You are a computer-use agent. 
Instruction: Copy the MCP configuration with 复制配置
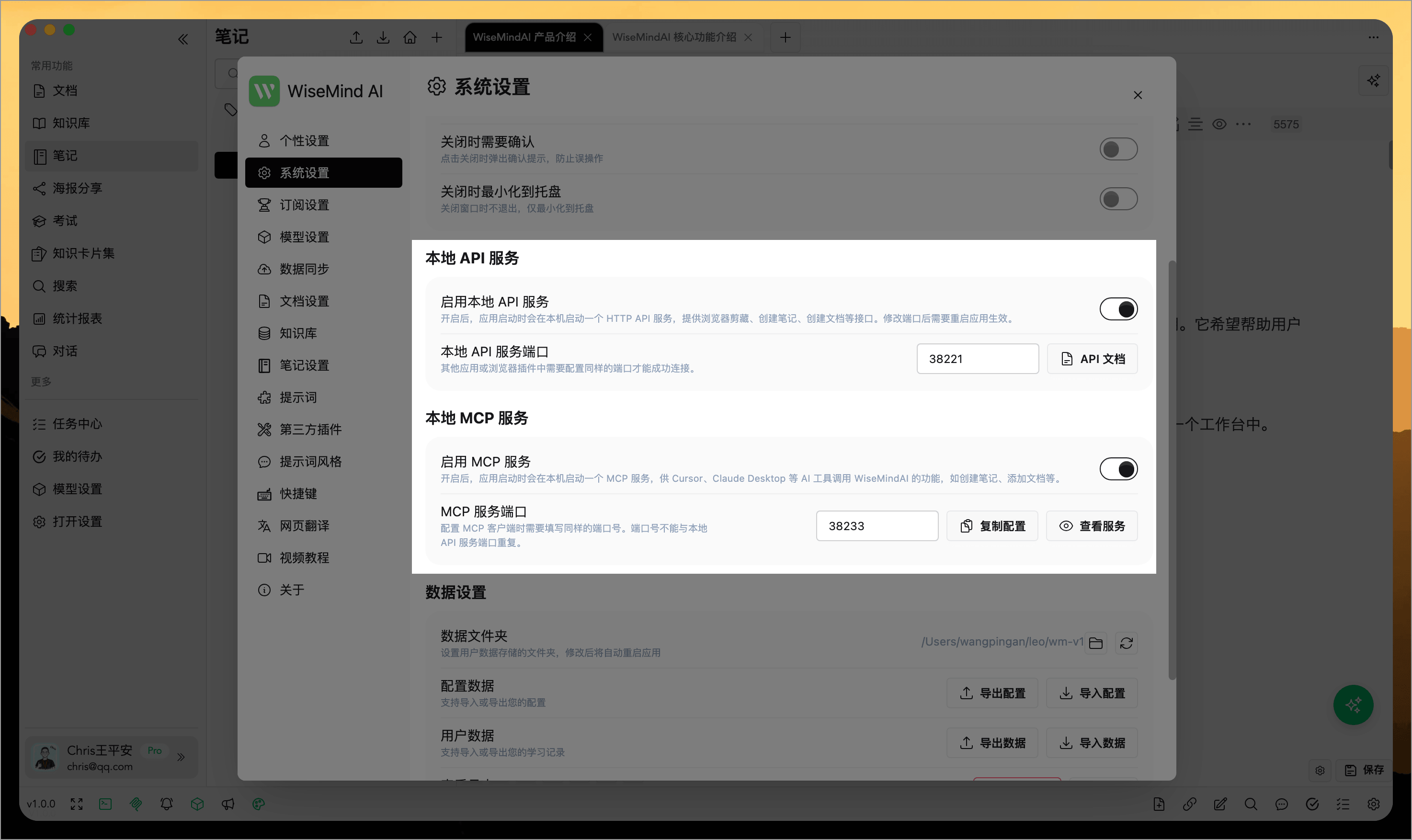[992, 526]
